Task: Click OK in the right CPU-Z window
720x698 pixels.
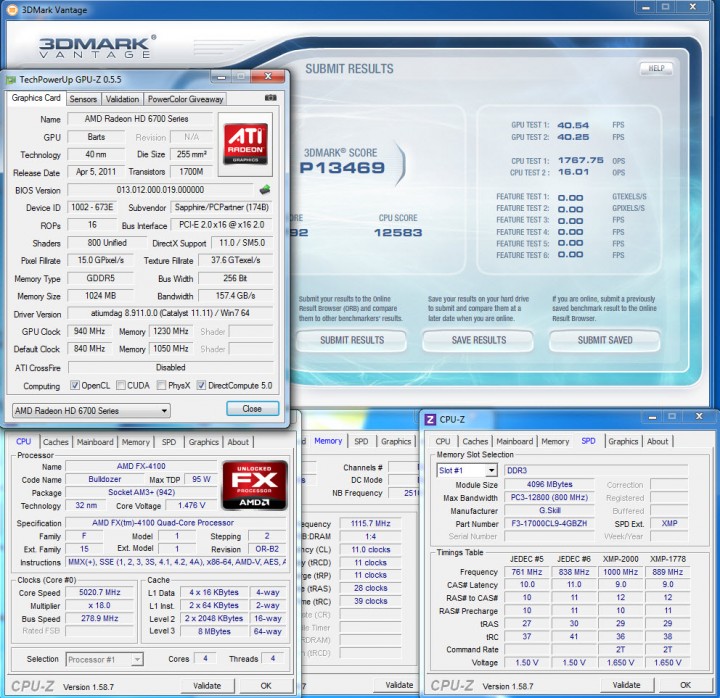Action: pos(685,685)
